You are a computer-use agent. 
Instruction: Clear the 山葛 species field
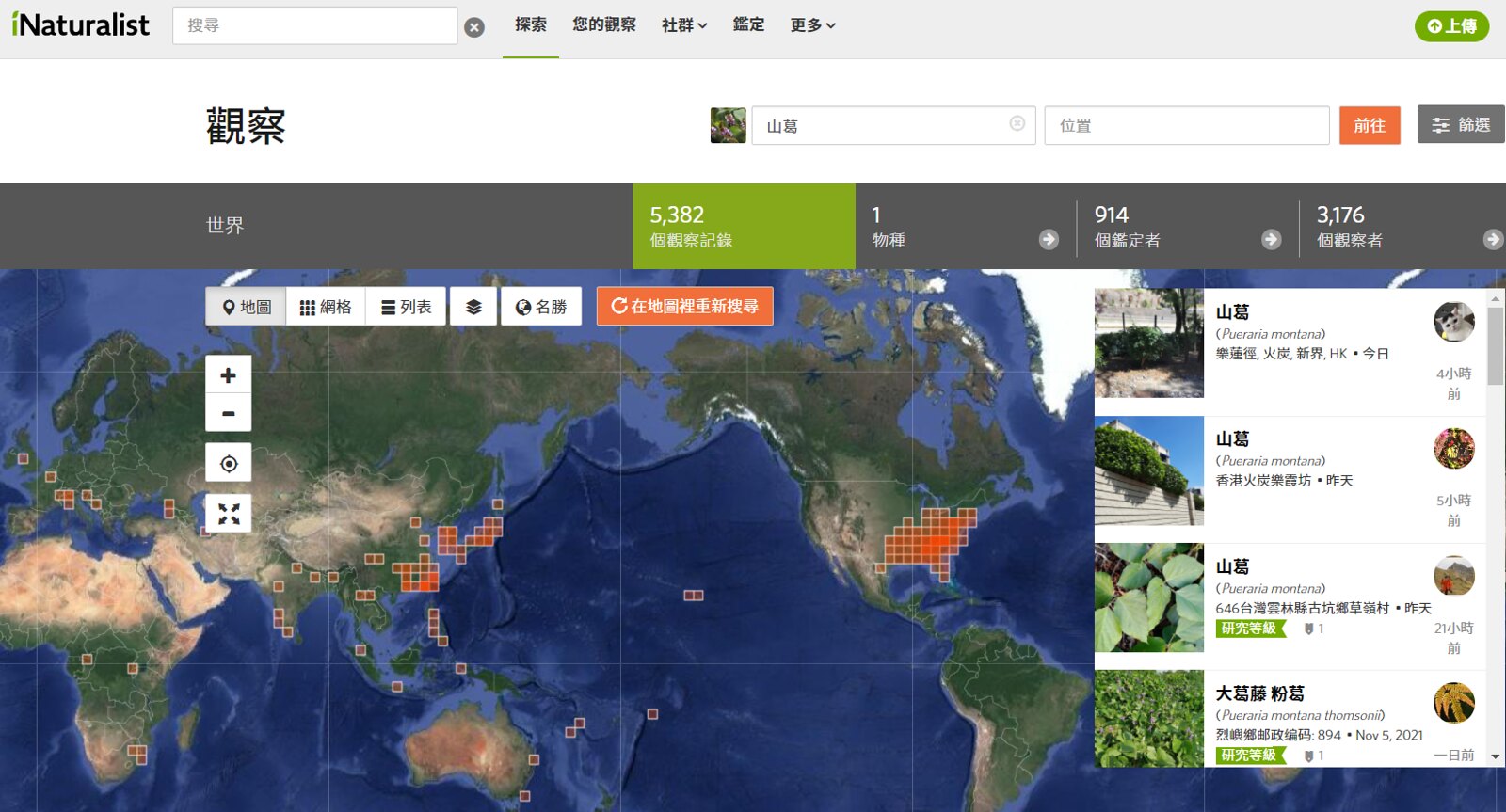(x=1017, y=124)
